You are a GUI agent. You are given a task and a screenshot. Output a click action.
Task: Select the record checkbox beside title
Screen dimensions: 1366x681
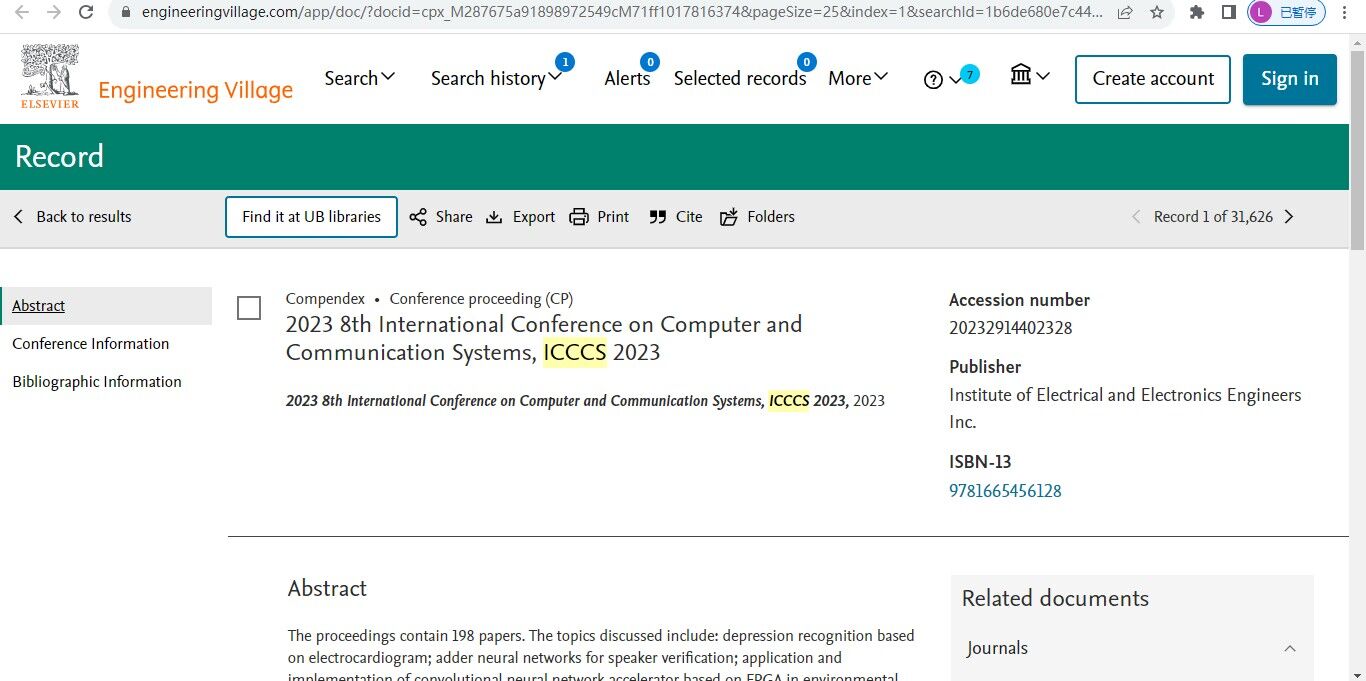point(249,308)
